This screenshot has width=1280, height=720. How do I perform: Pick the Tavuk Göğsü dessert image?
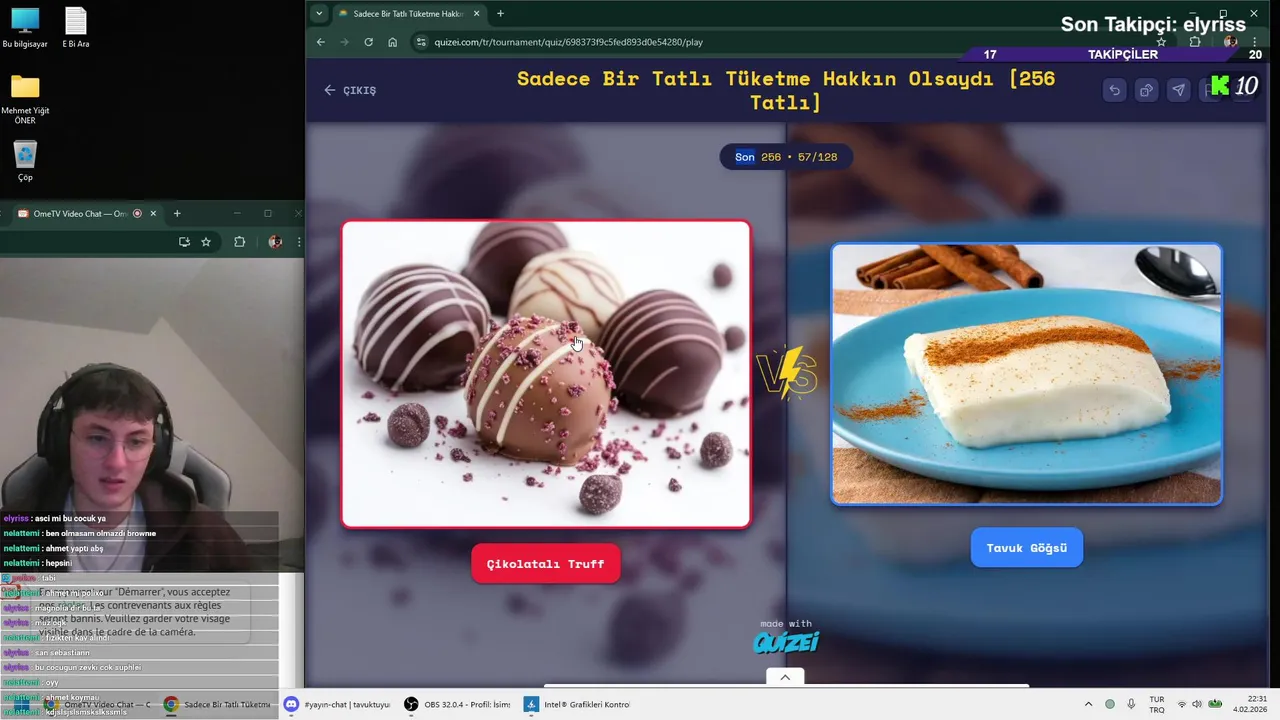click(x=1026, y=374)
